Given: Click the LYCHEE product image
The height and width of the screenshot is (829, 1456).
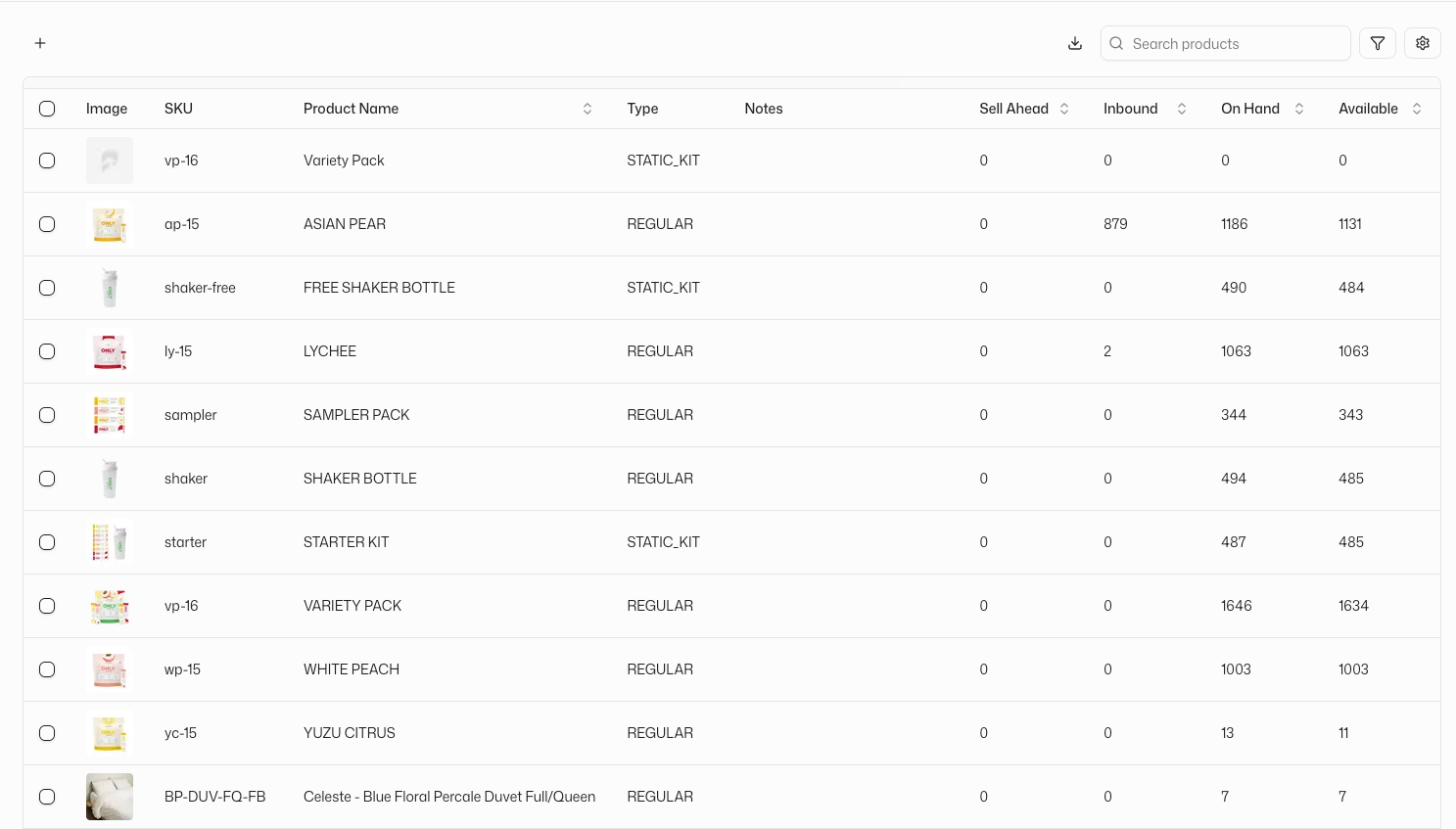Looking at the screenshot, I should [110, 351].
